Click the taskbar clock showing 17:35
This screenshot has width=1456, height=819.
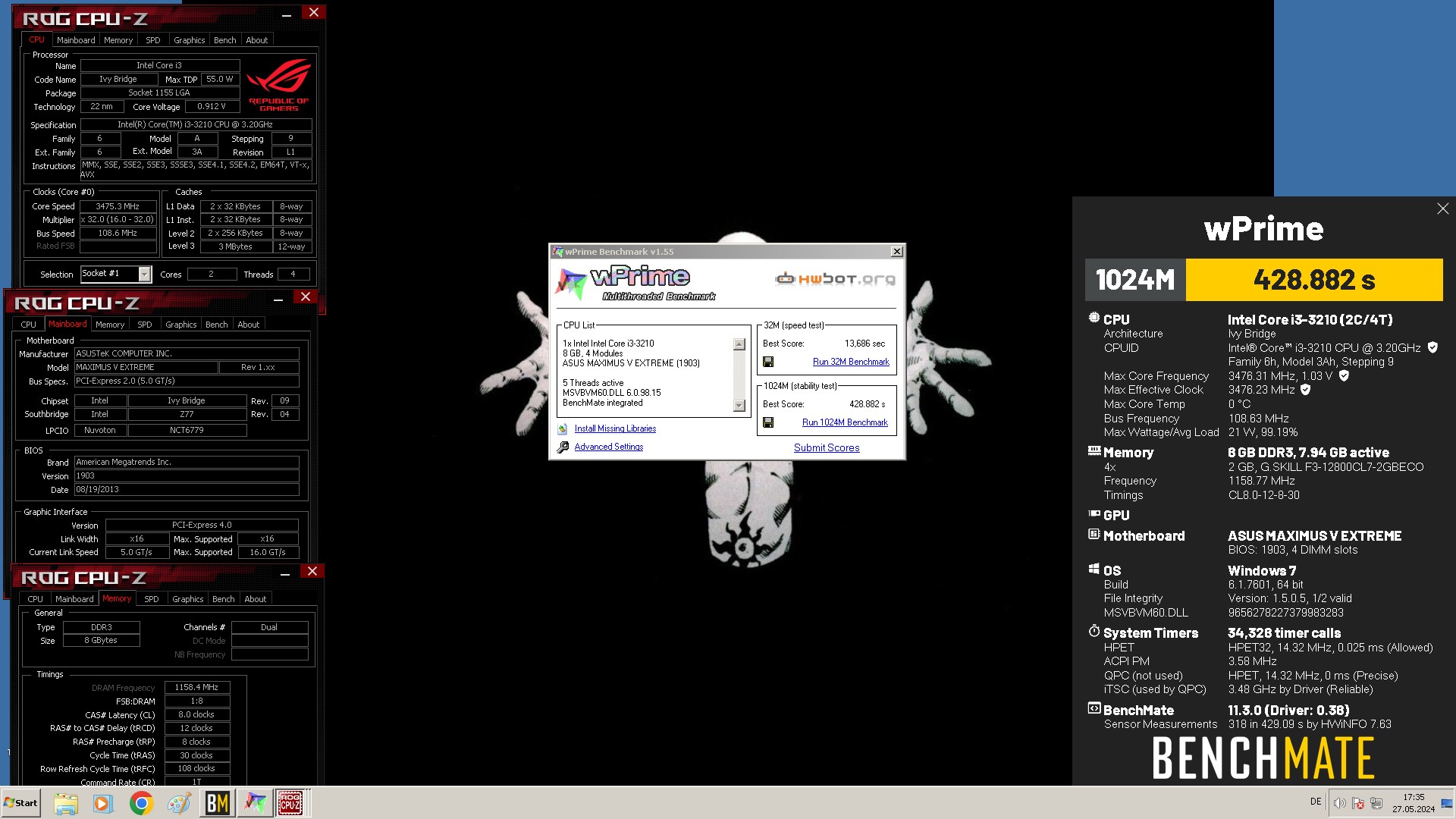[1414, 803]
